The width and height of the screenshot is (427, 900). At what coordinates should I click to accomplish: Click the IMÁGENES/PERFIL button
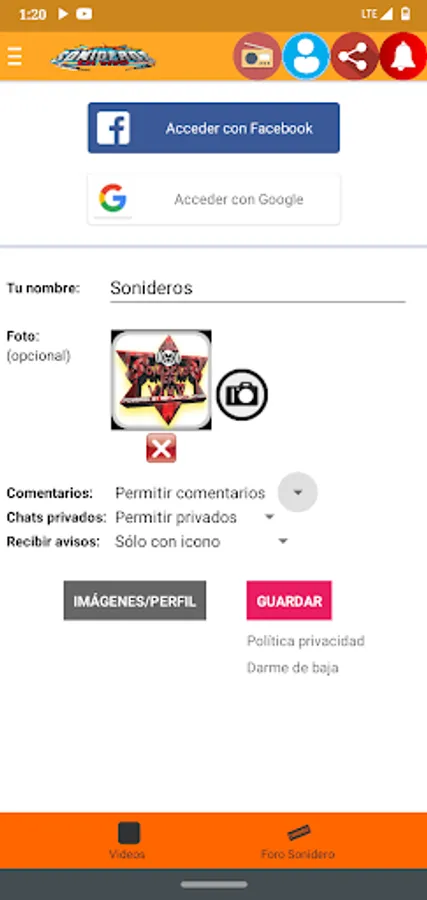(135, 600)
